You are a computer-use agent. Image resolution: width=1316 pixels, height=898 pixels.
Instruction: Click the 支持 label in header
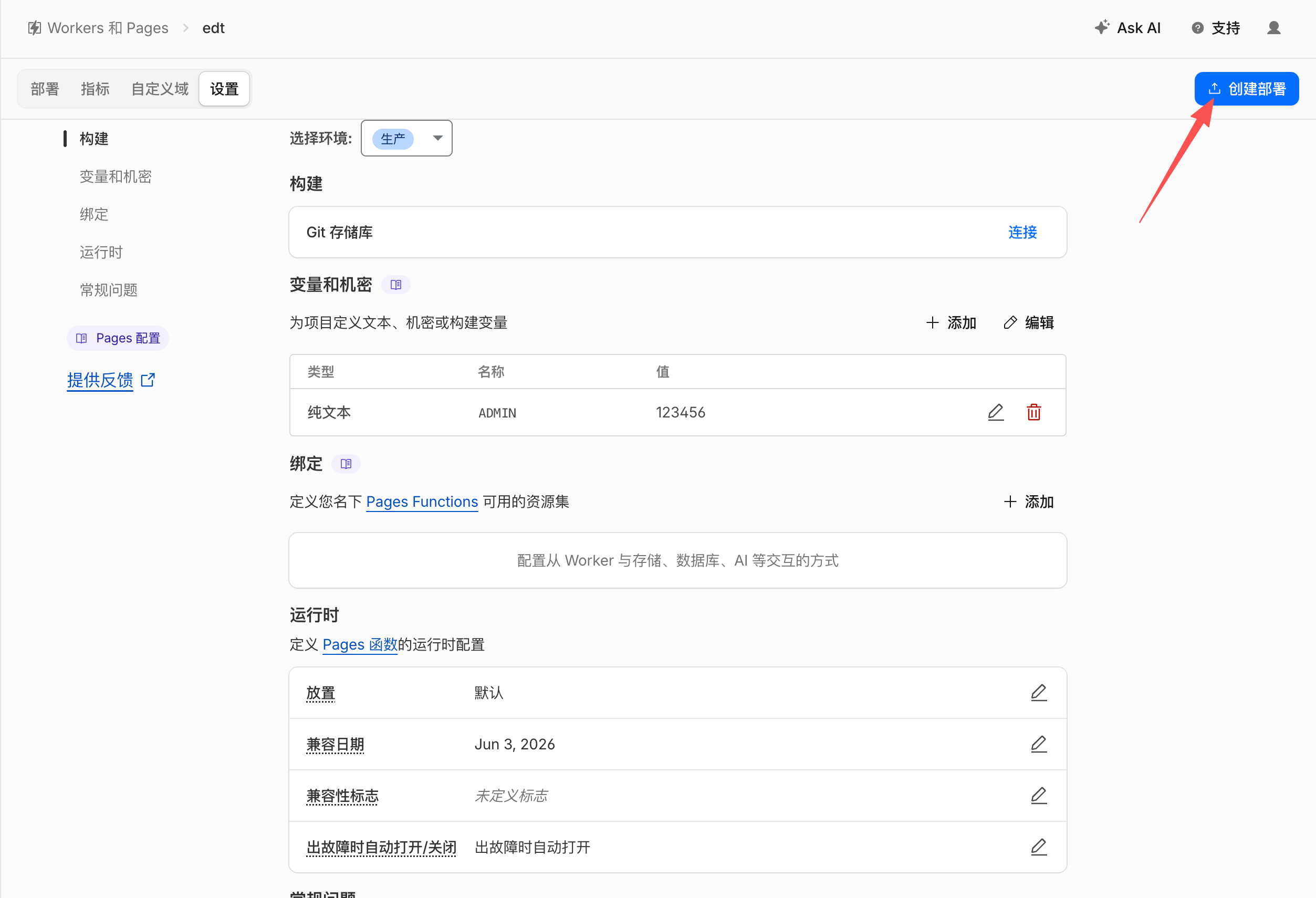tap(1226, 28)
